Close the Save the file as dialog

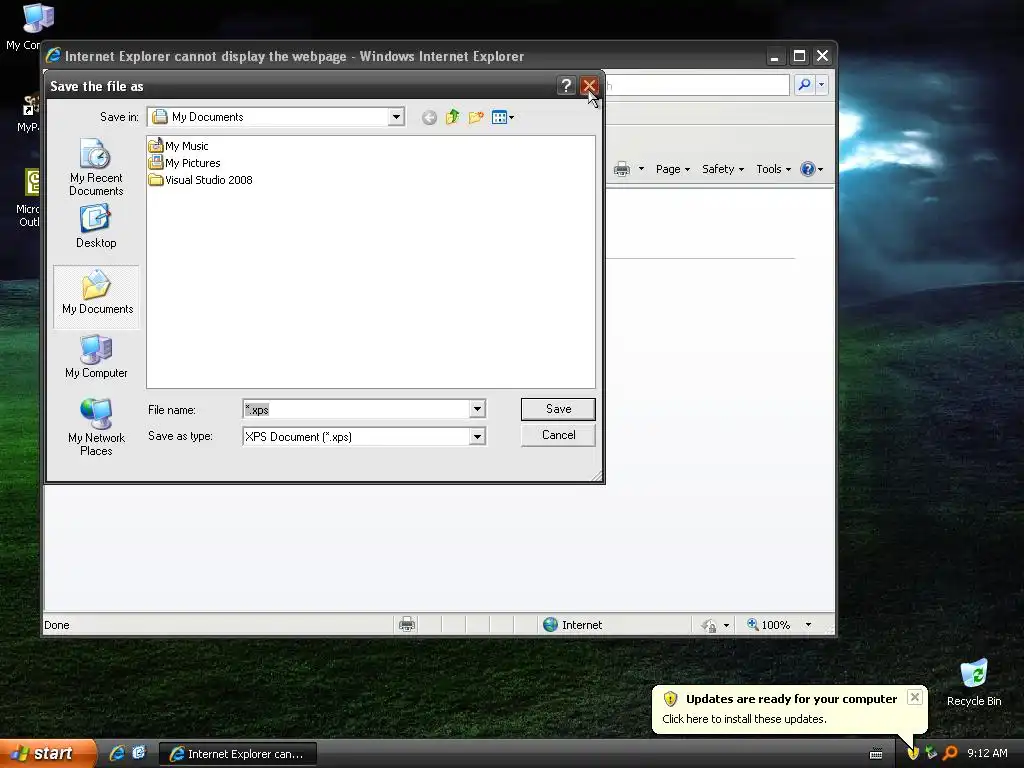(x=589, y=86)
